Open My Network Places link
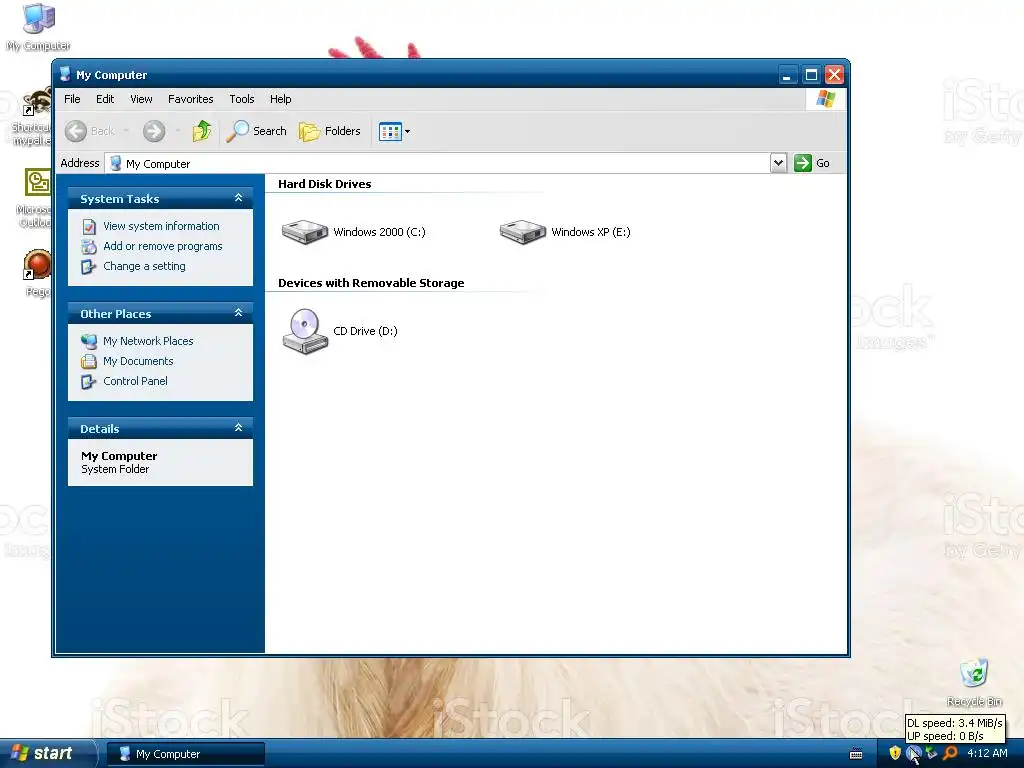 tap(148, 341)
